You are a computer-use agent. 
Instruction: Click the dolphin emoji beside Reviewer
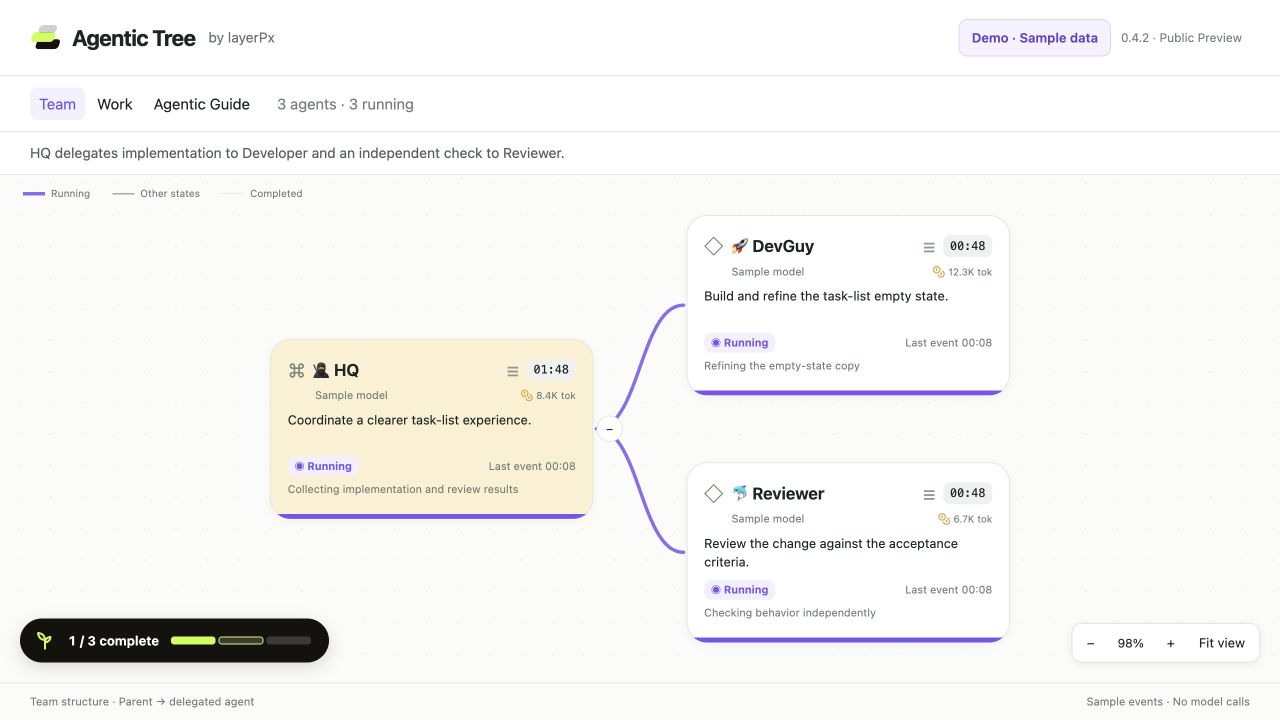[x=739, y=493]
